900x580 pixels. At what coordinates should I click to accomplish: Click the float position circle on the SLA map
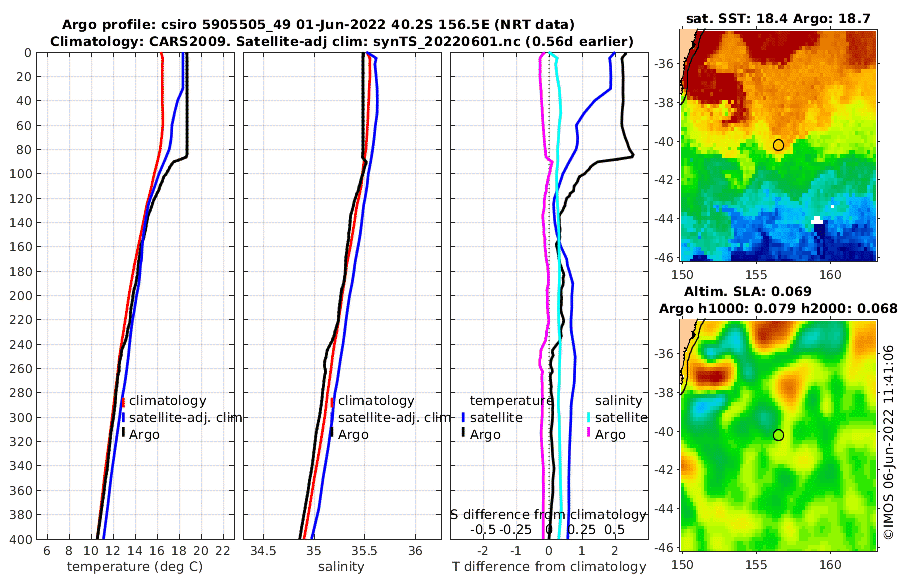click(x=778, y=435)
